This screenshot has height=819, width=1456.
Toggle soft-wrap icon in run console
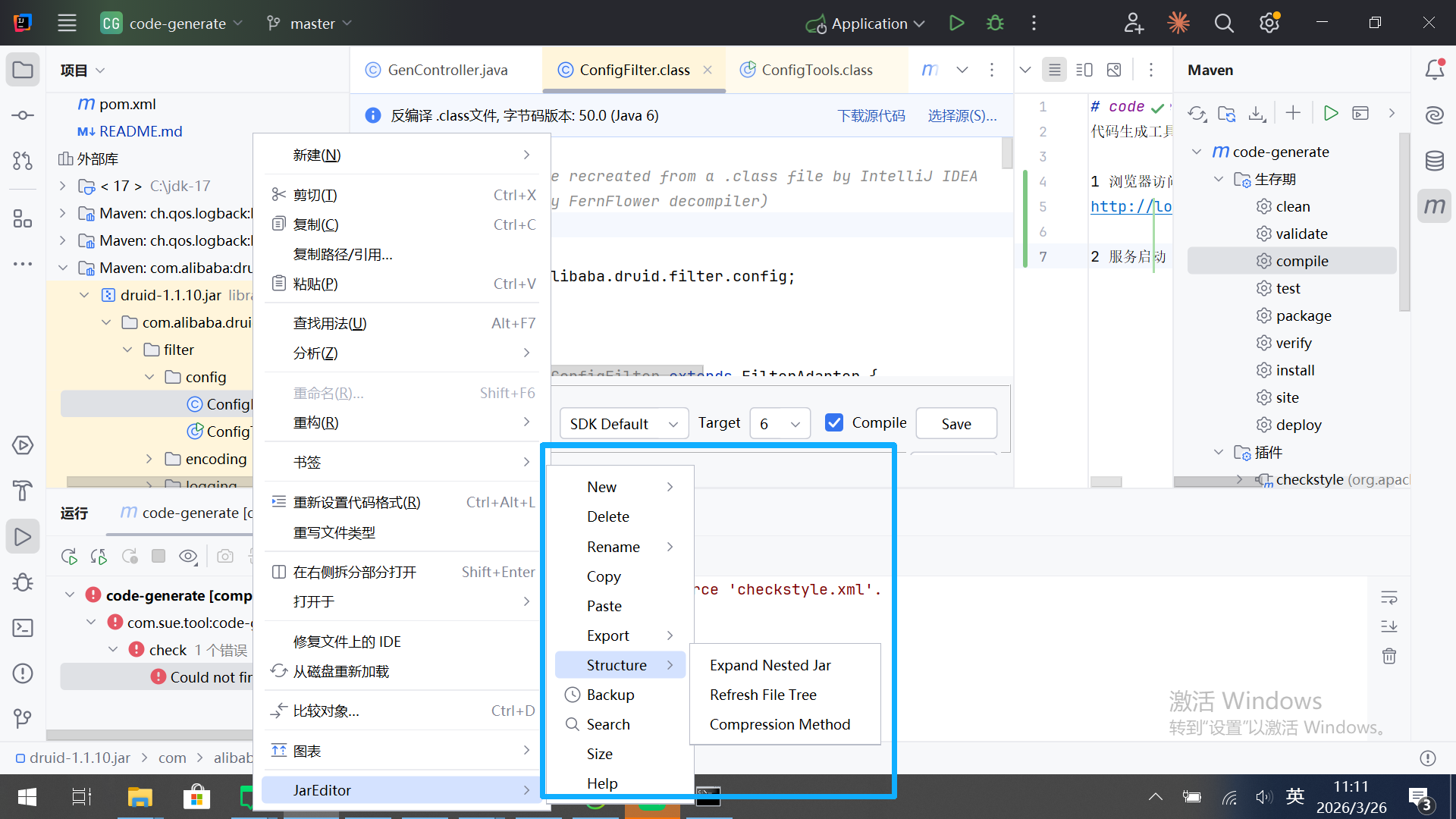click(x=1389, y=598)
